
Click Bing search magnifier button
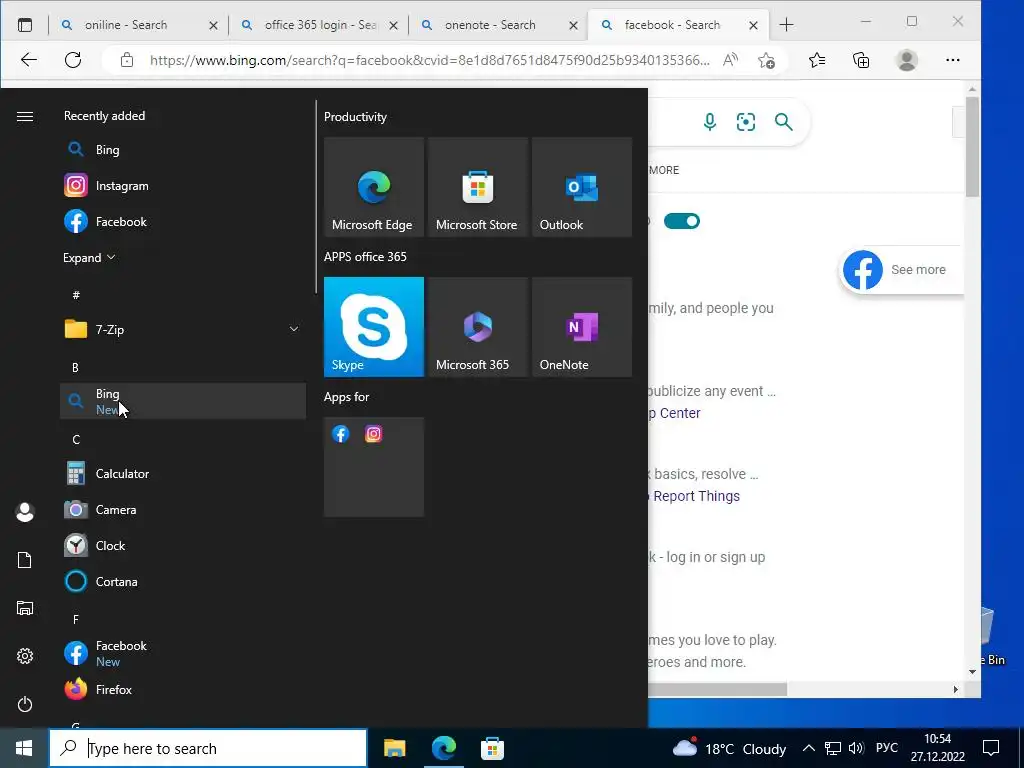[784, 121]
